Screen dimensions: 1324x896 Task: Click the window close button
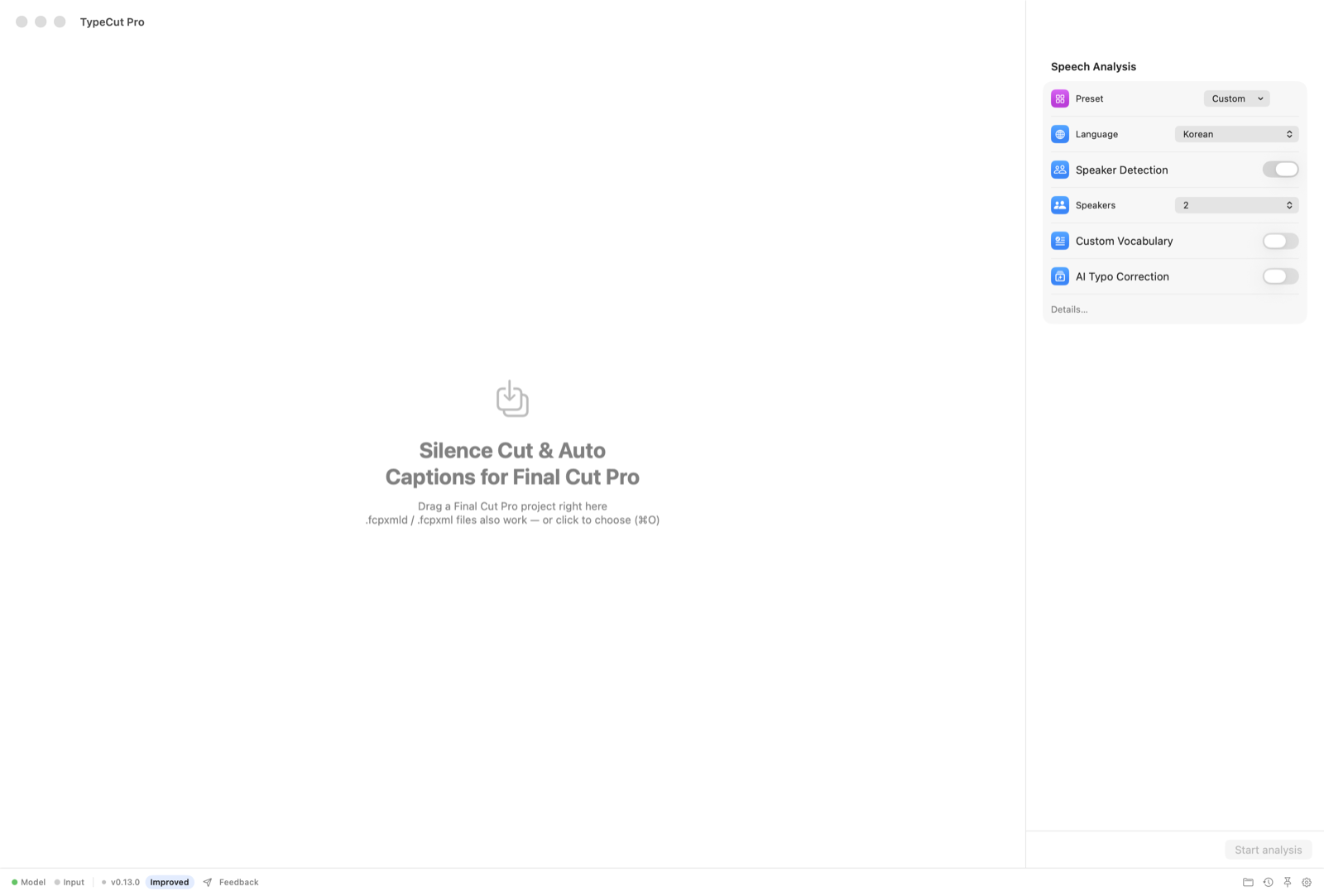22,22
